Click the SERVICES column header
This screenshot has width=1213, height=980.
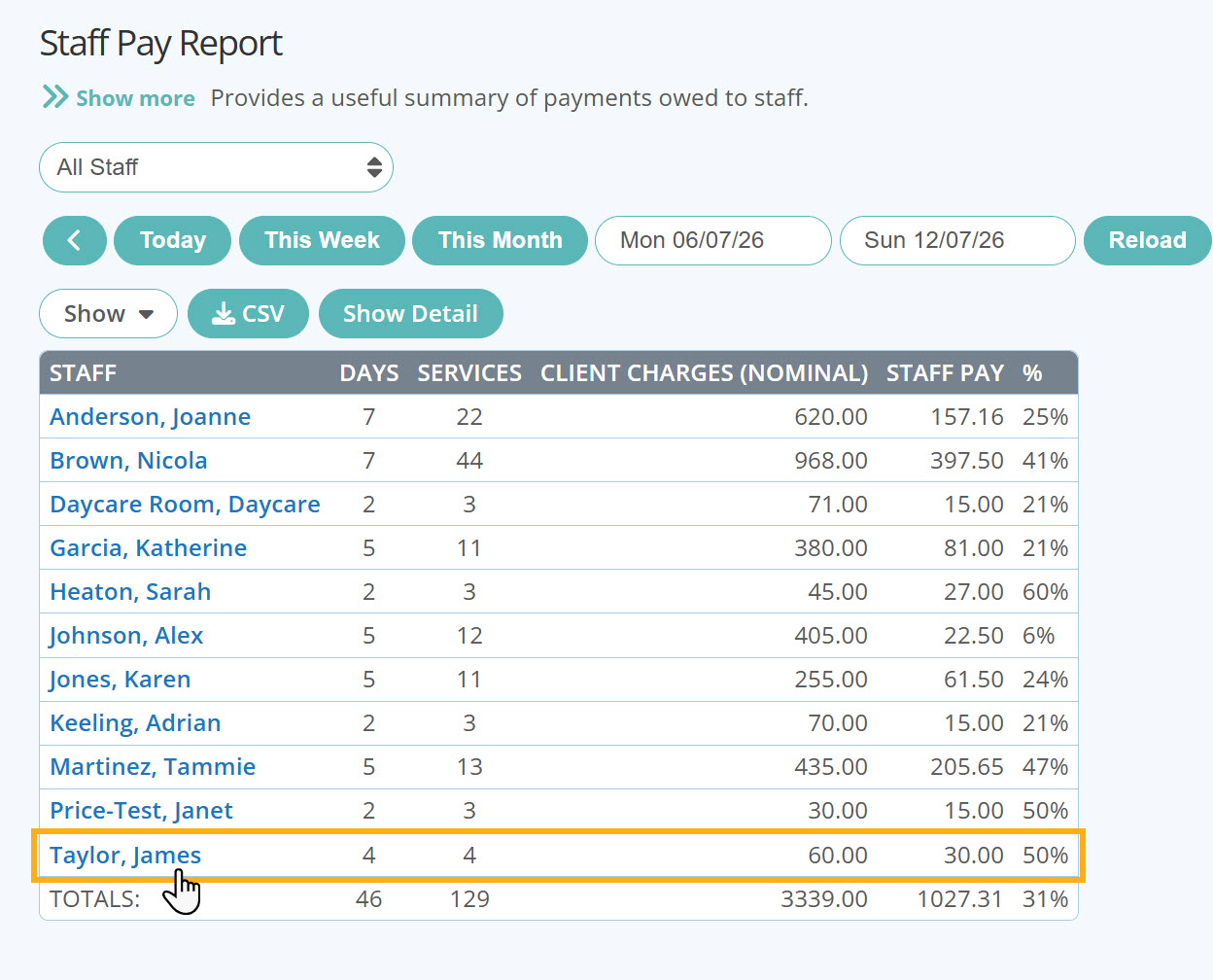pos(469,373)
